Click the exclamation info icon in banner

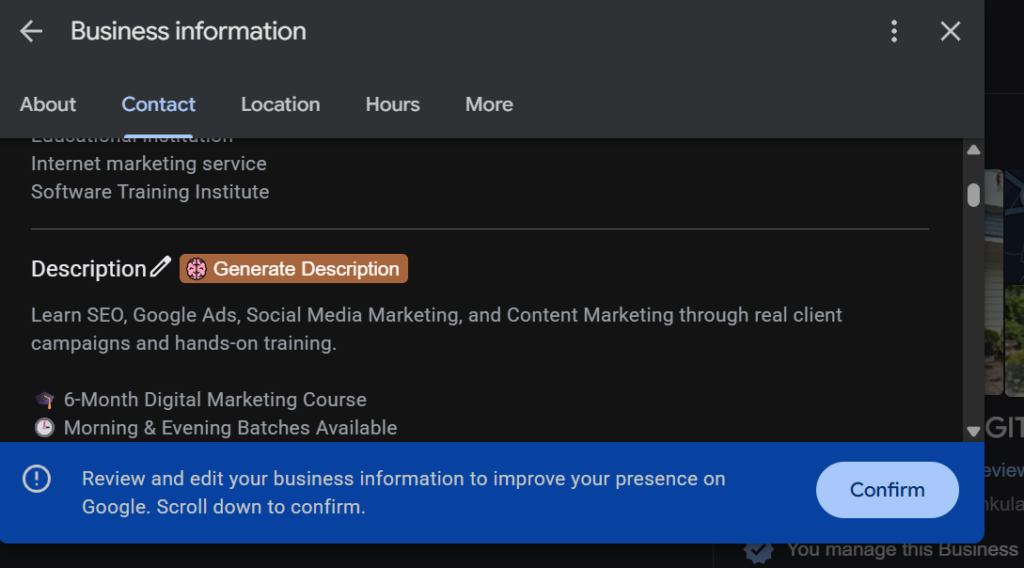tap(37, 479)
